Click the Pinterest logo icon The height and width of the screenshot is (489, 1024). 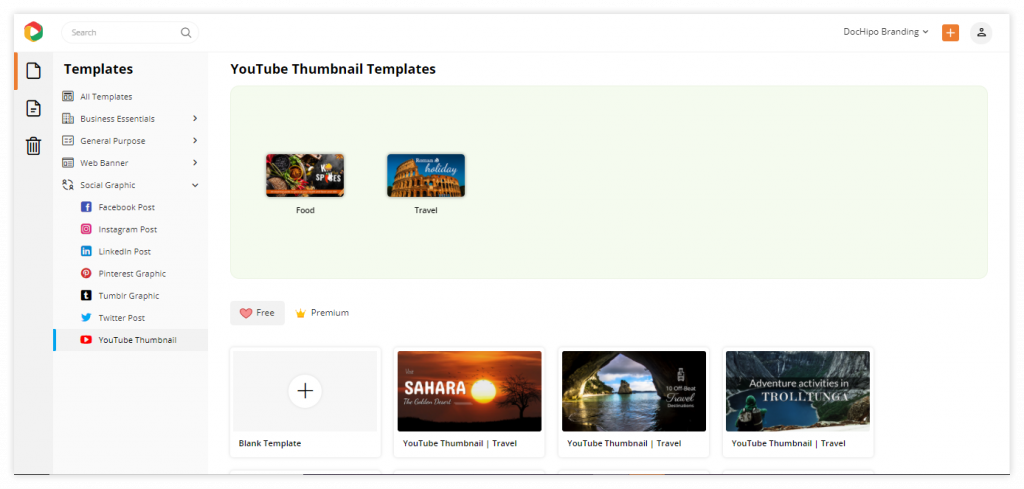click(x=86, y=274)
